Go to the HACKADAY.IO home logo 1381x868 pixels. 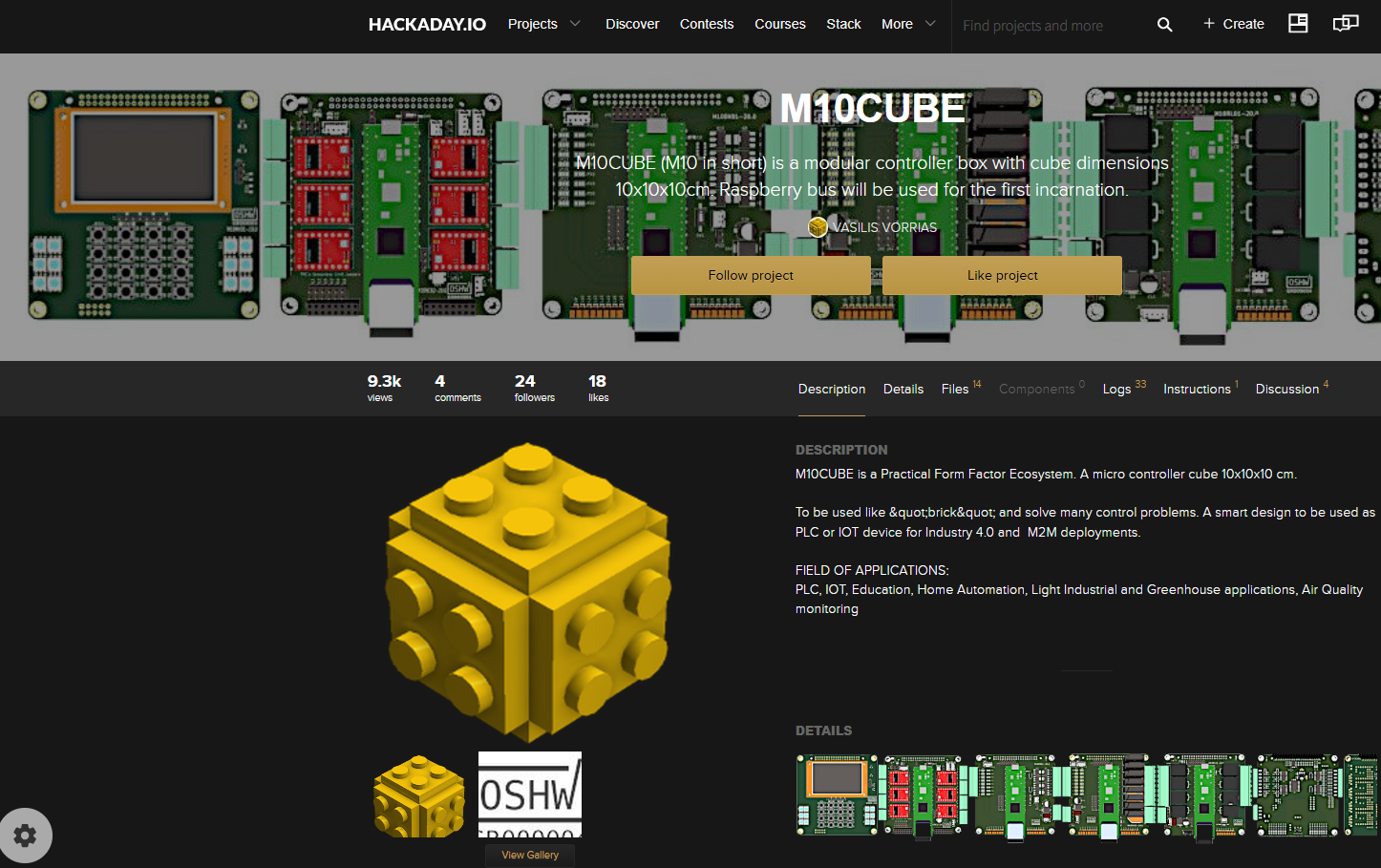coord(427,24)
